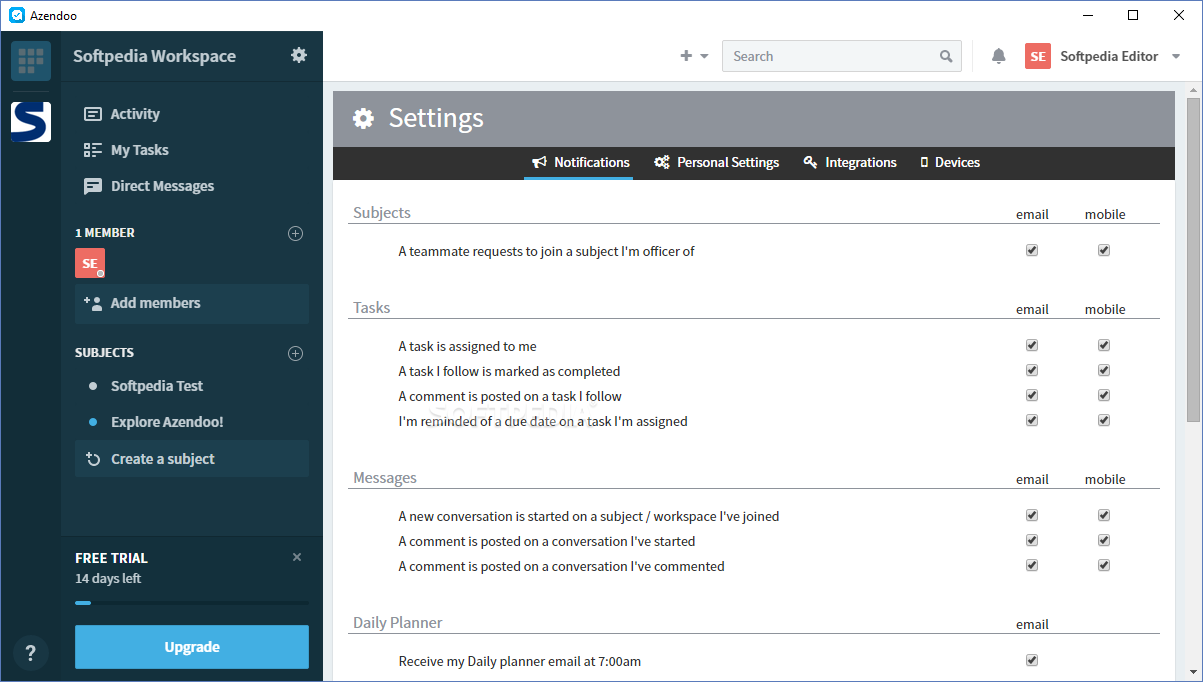Click the settings vertical scrollbar thumb
The image size is (1203, 682).
[x=1193, y=260]
